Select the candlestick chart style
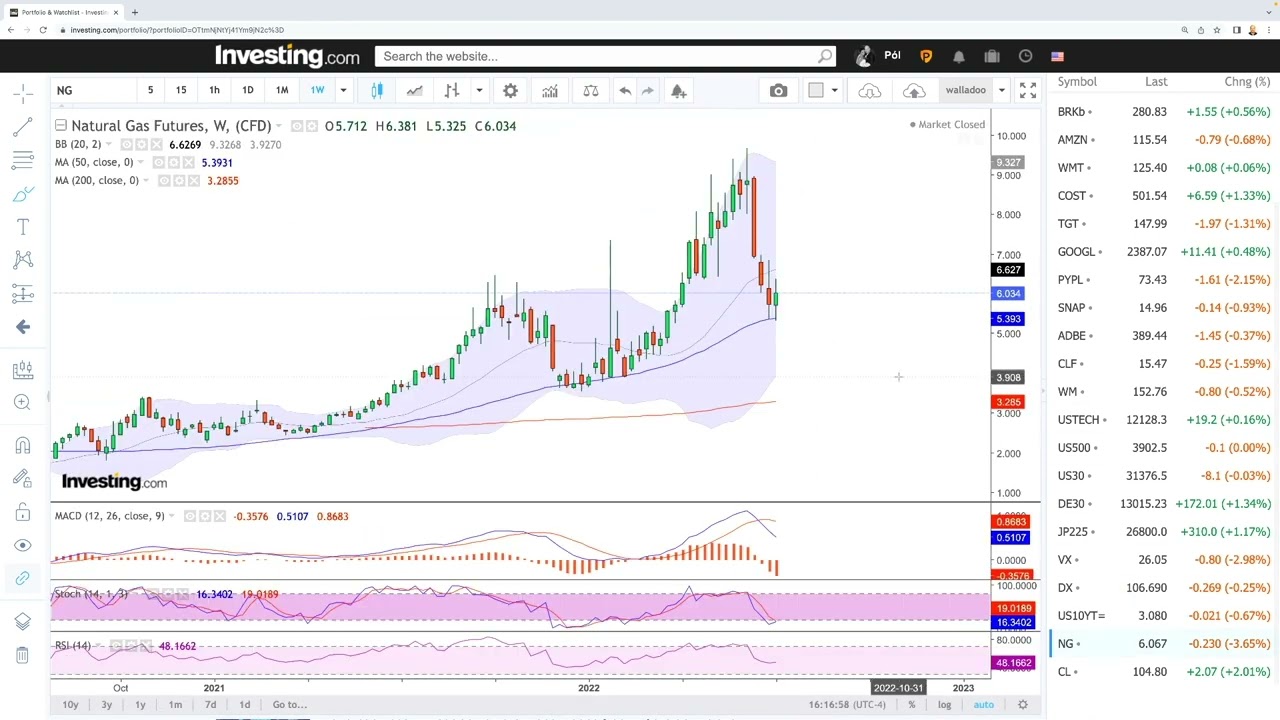The image size is (1280, 720). 377,91
